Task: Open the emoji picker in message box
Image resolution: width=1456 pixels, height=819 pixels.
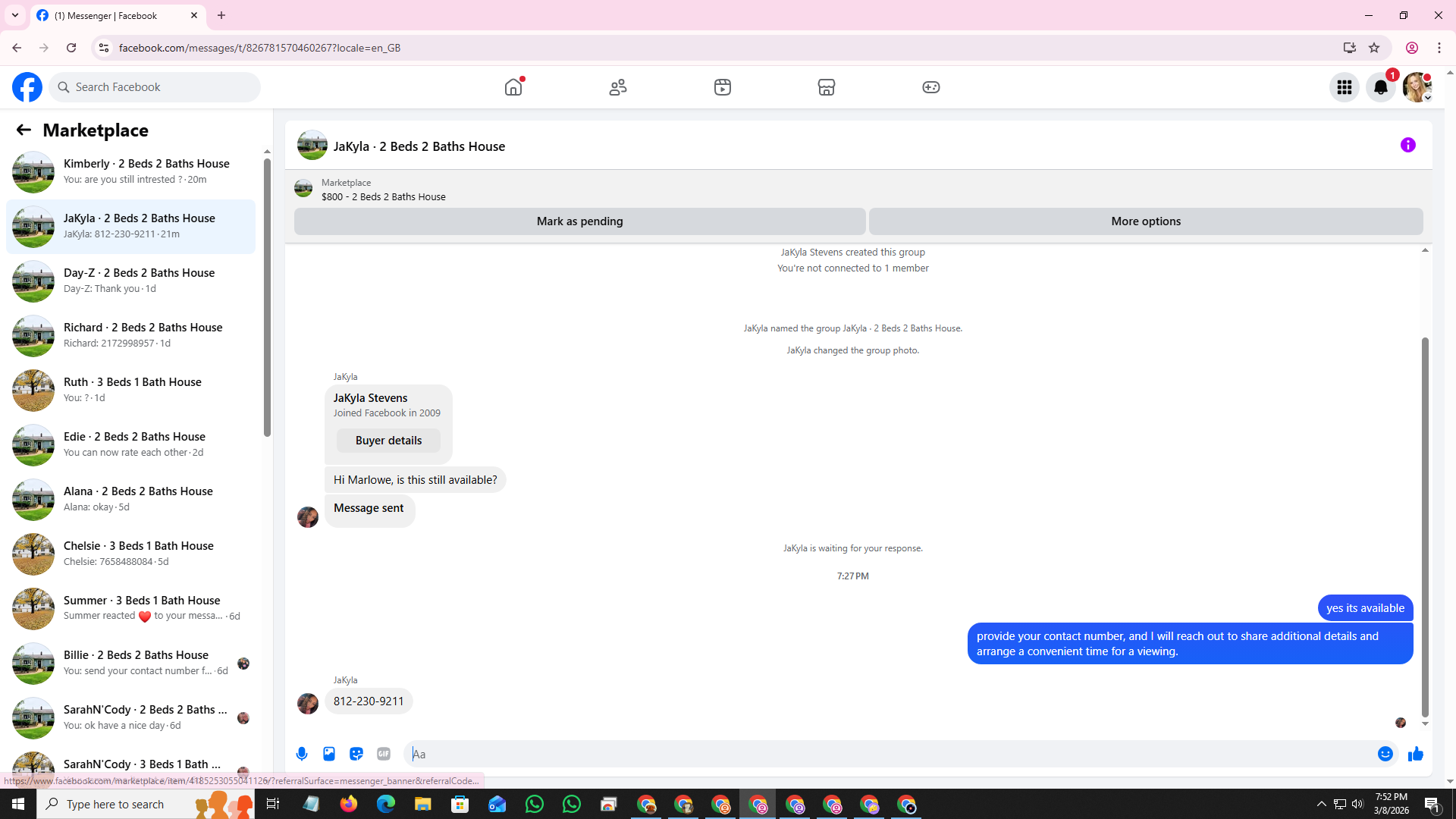Action: pos(1385,754)
